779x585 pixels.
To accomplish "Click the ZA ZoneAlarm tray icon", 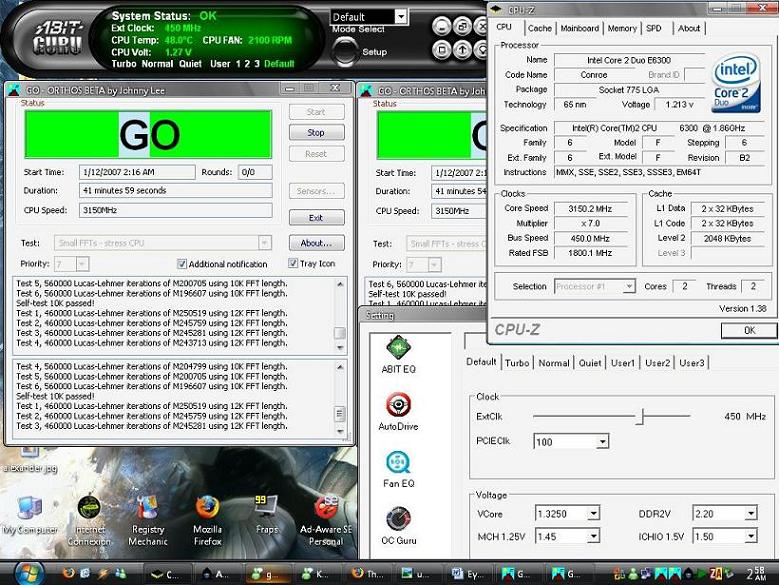I will [x=715, y=574].
